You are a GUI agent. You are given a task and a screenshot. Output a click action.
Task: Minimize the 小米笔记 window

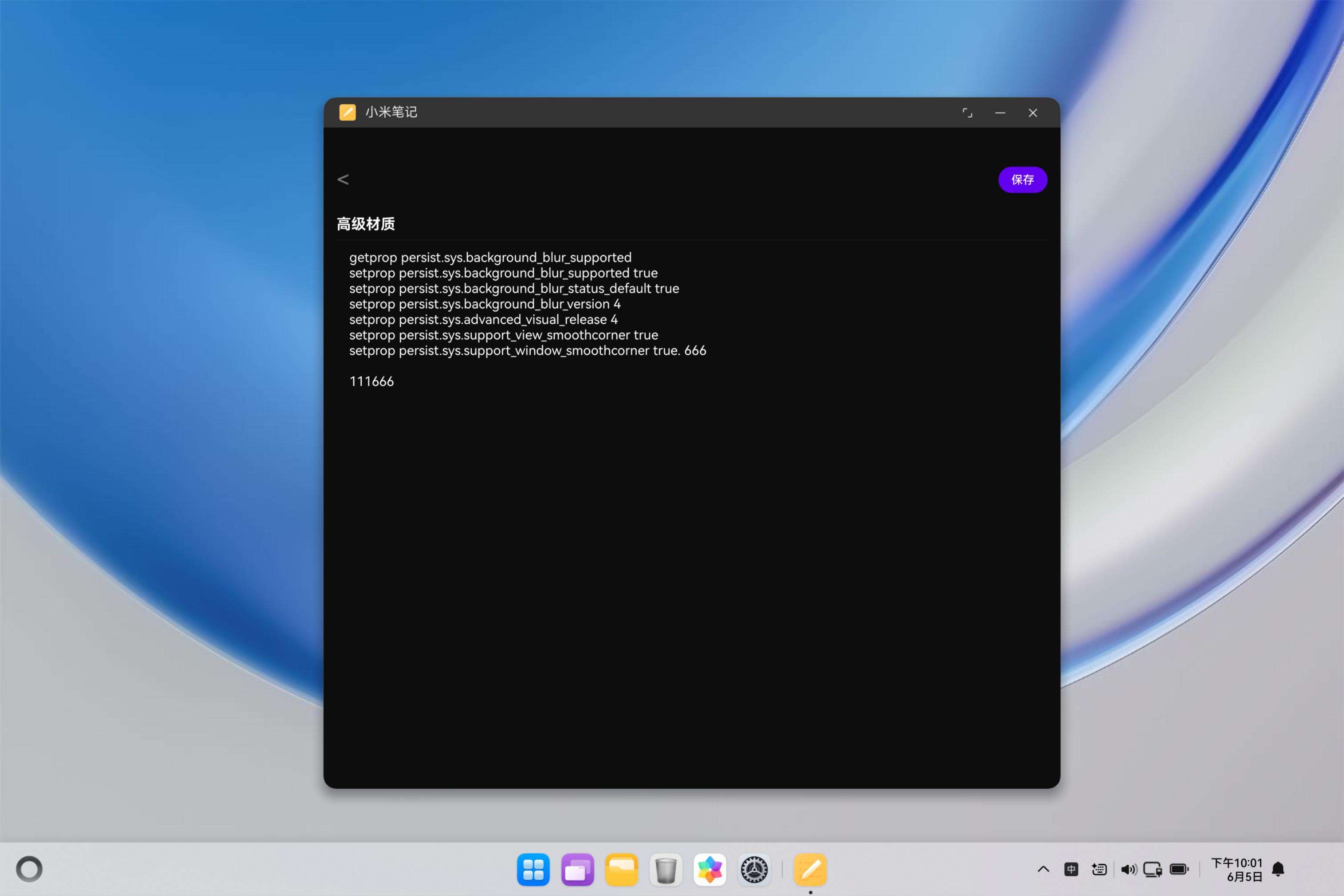tap(1000, 112)
